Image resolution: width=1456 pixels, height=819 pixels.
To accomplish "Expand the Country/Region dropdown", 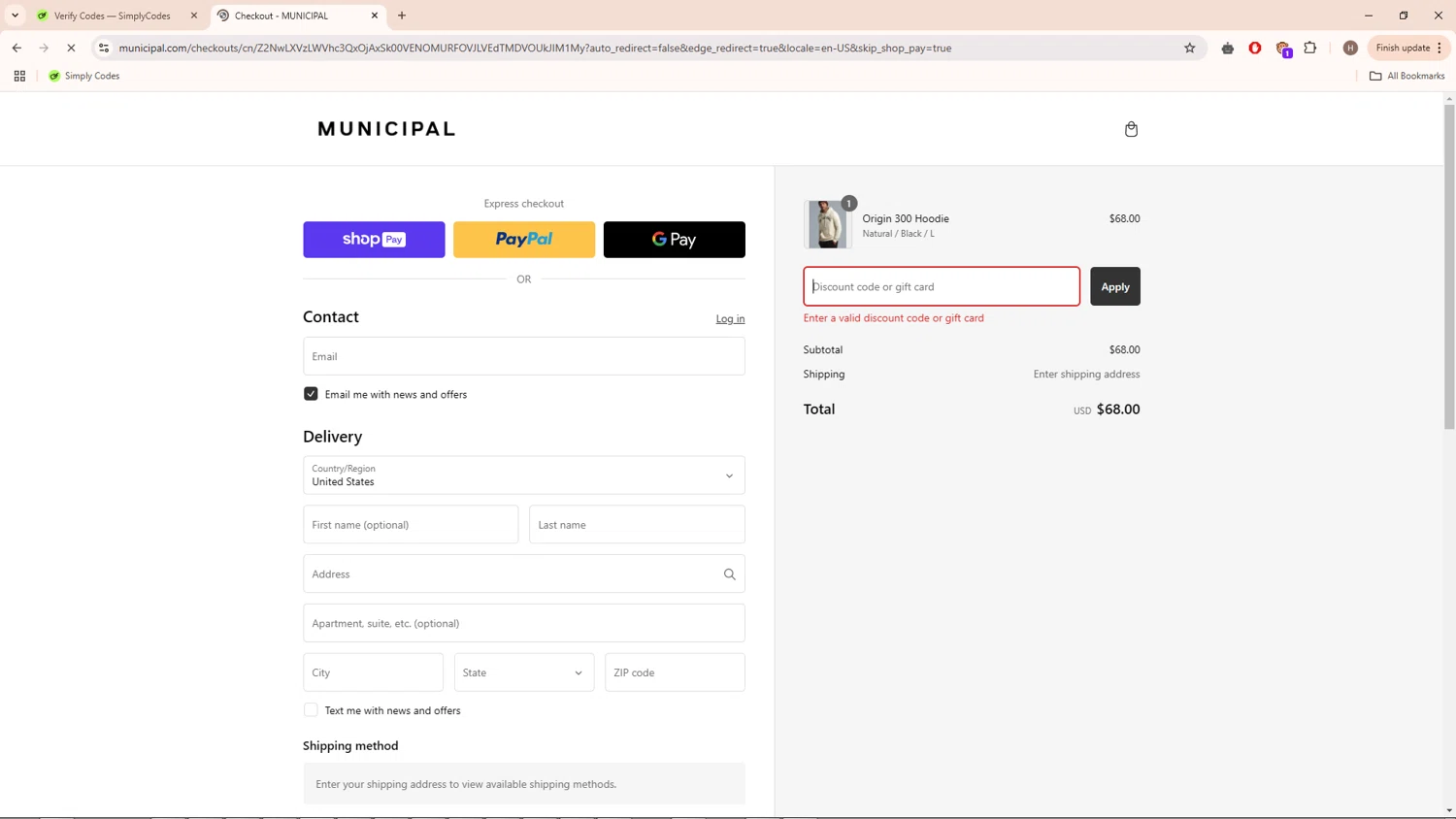I will click(x=524, y=475).
